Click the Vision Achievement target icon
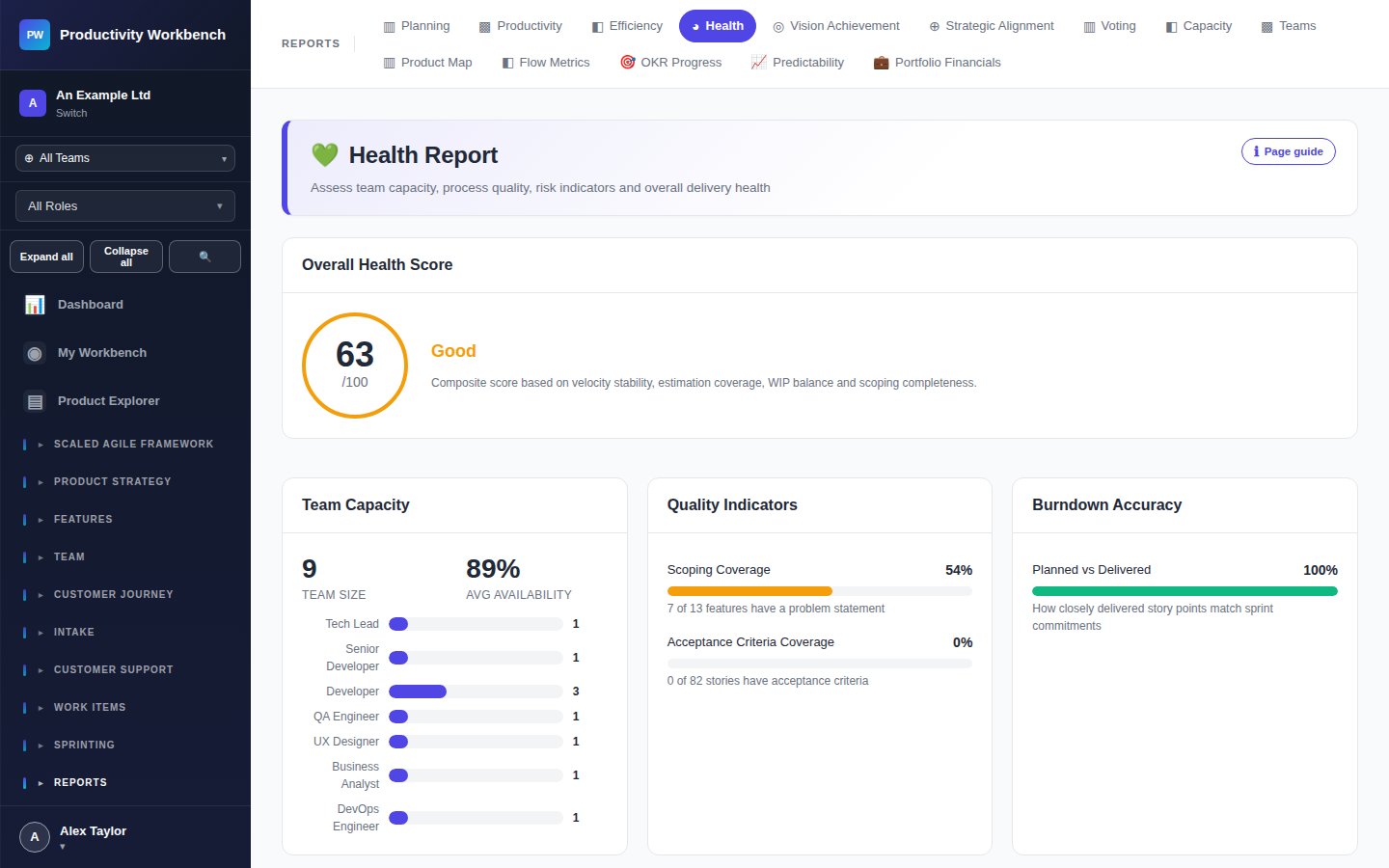The image size is (1389, 868). (x=778, y=27)
